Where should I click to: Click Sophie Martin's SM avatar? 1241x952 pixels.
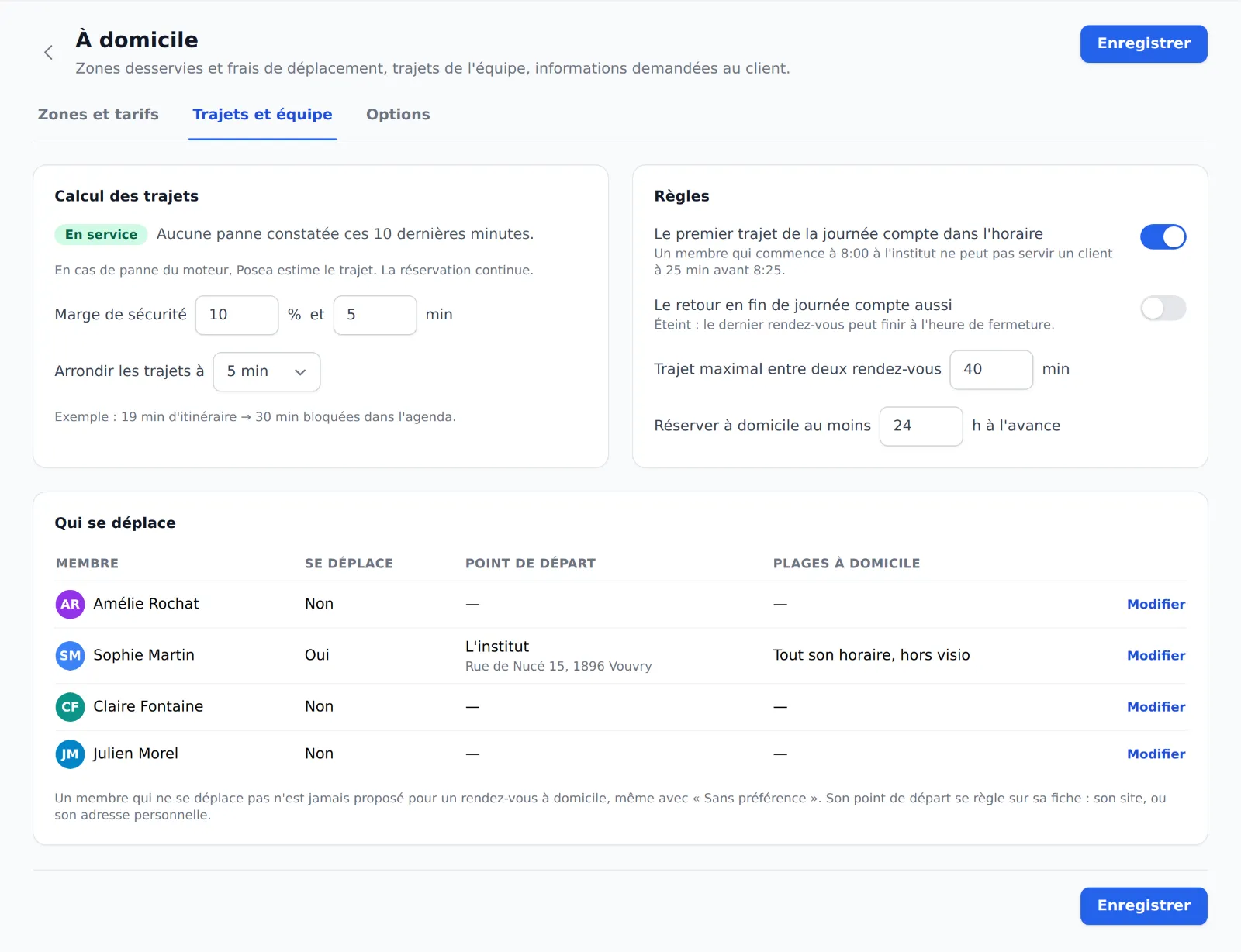click(70, 656)
